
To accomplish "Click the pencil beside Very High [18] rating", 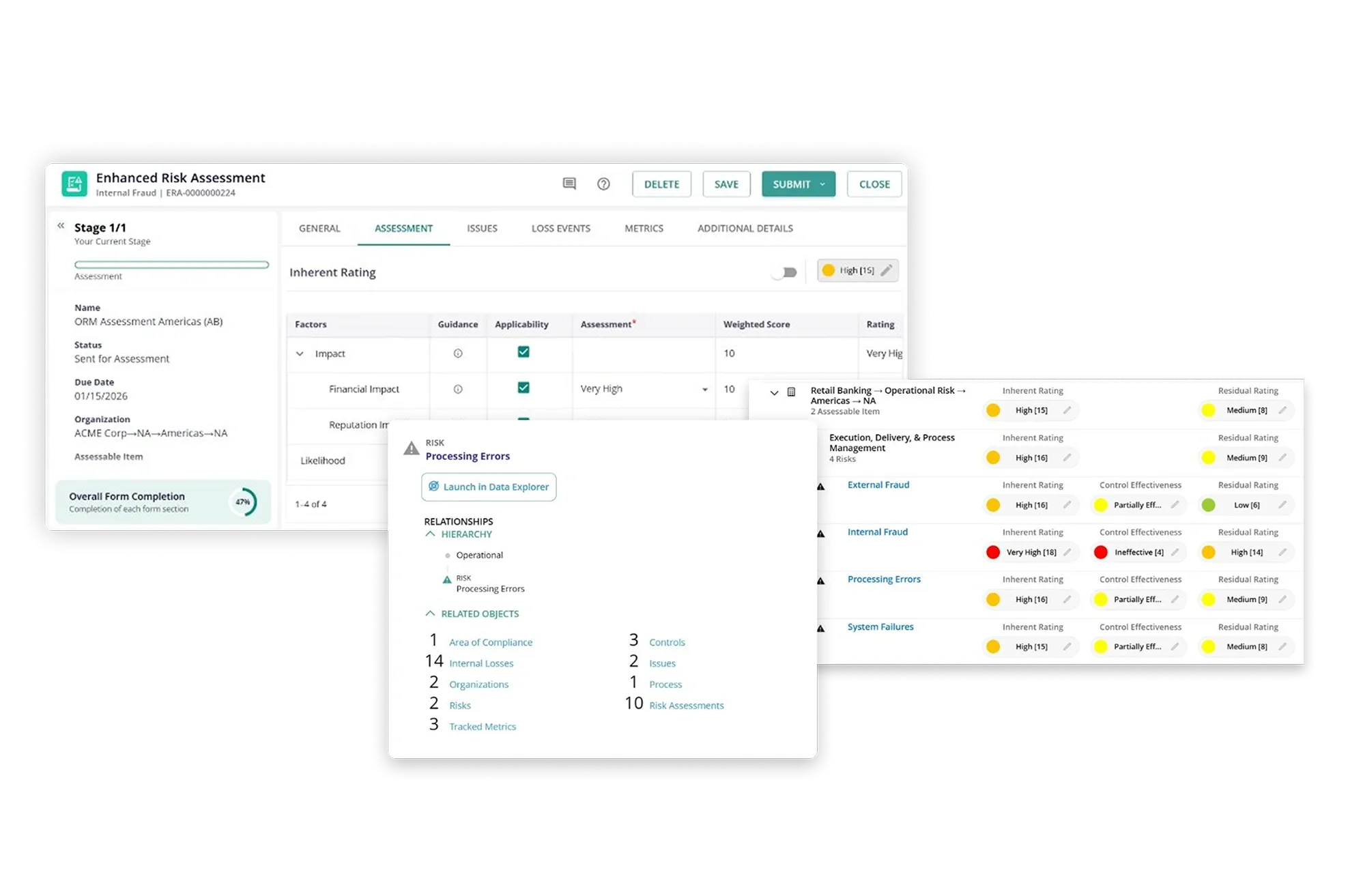I will [x=1067, y=552].
